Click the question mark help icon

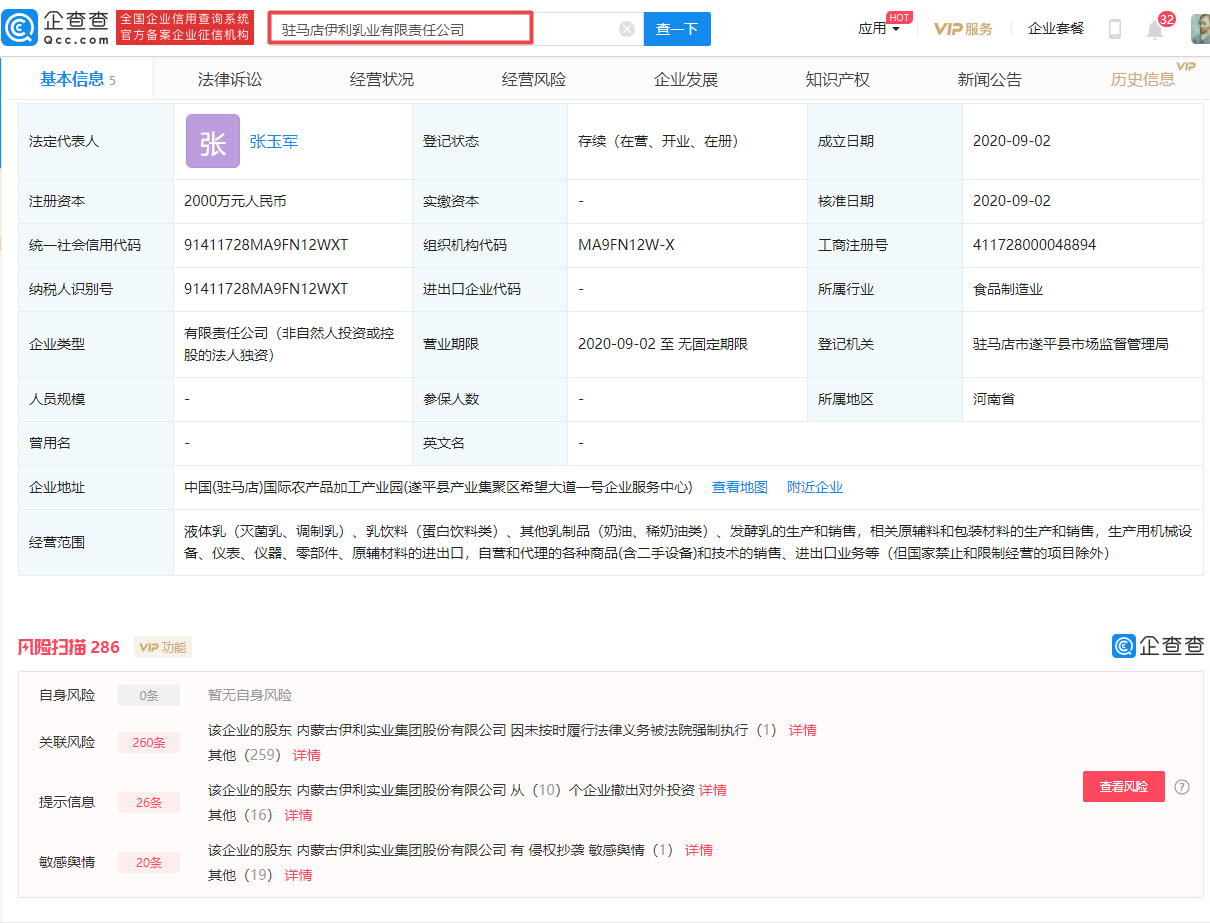coord(1182,787)
